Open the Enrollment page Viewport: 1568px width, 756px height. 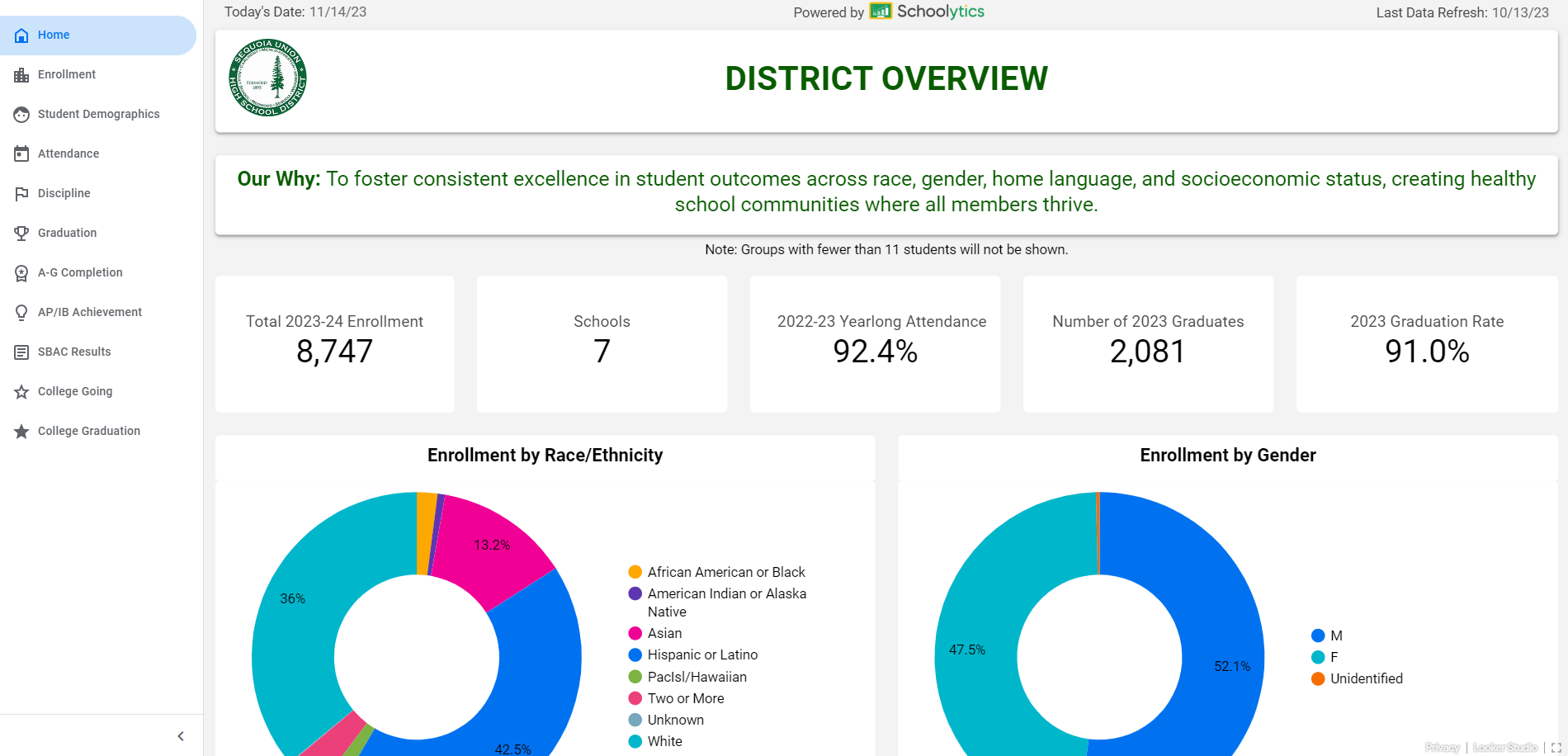98,75
